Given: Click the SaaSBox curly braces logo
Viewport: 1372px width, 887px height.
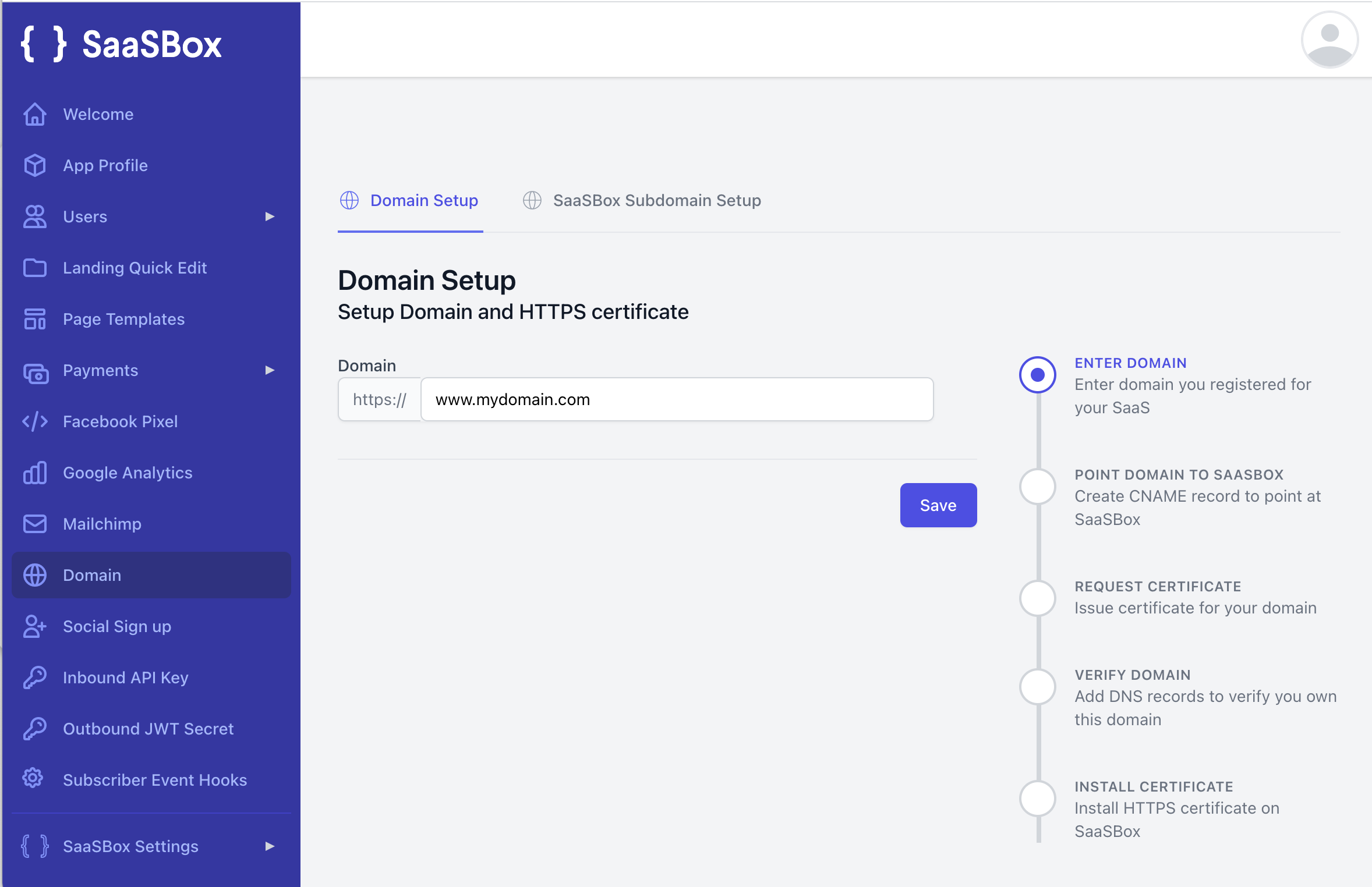Looking at the screenshot, I should click(44, 44).
